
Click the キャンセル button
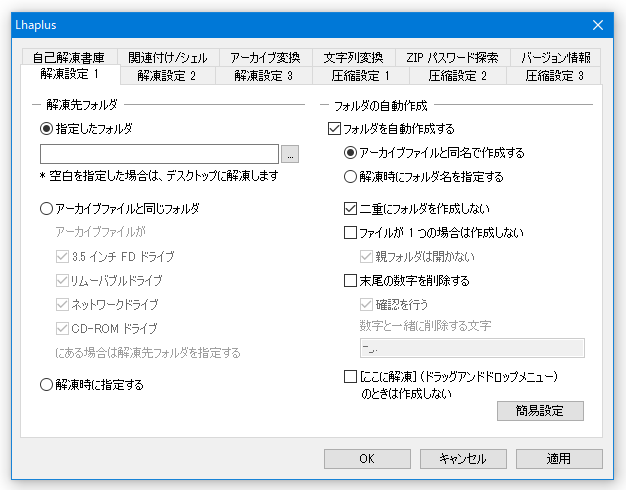pos(463,459)
